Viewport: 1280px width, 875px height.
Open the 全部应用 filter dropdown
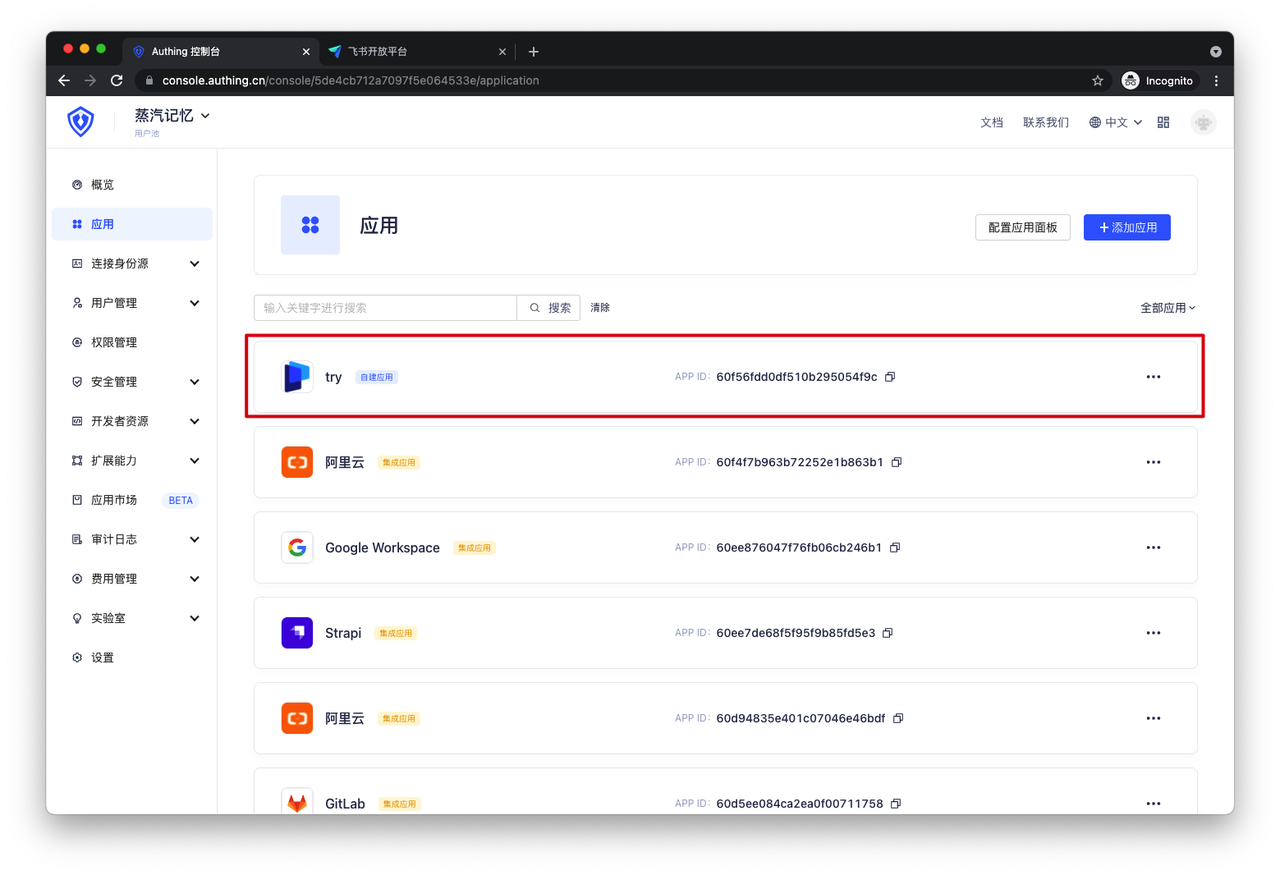click(x=1168, y=308)
